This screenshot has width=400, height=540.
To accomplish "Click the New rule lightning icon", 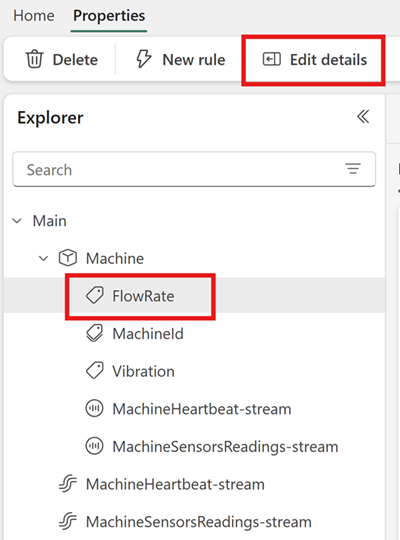I will point(143,59).
